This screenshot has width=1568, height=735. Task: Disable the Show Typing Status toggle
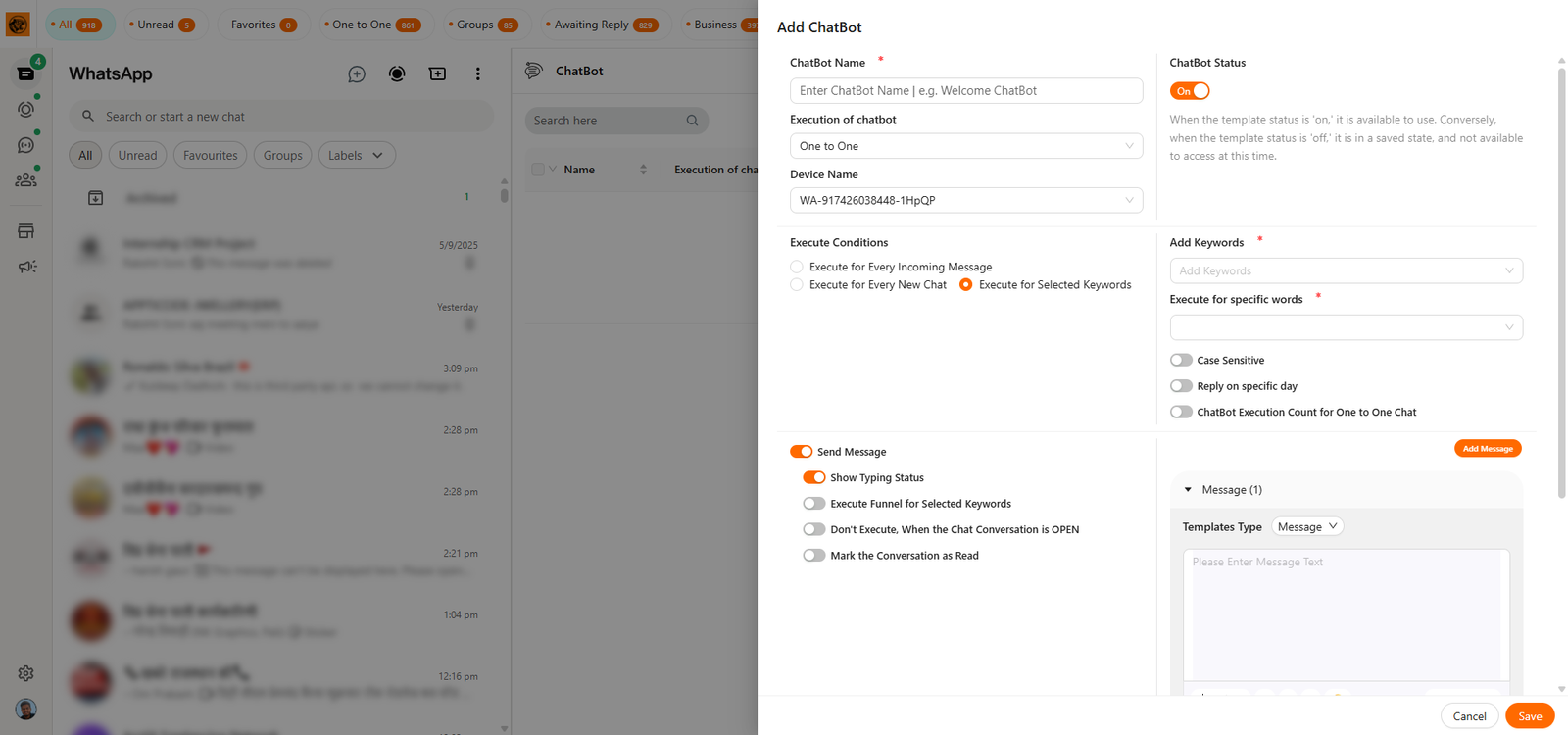(x=813, y=478)
